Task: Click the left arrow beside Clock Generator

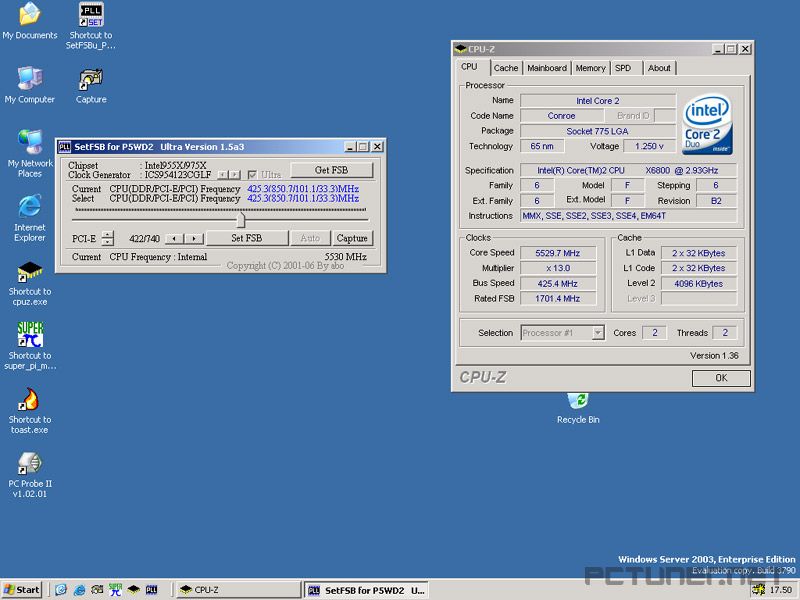Action: click(222, 174)
